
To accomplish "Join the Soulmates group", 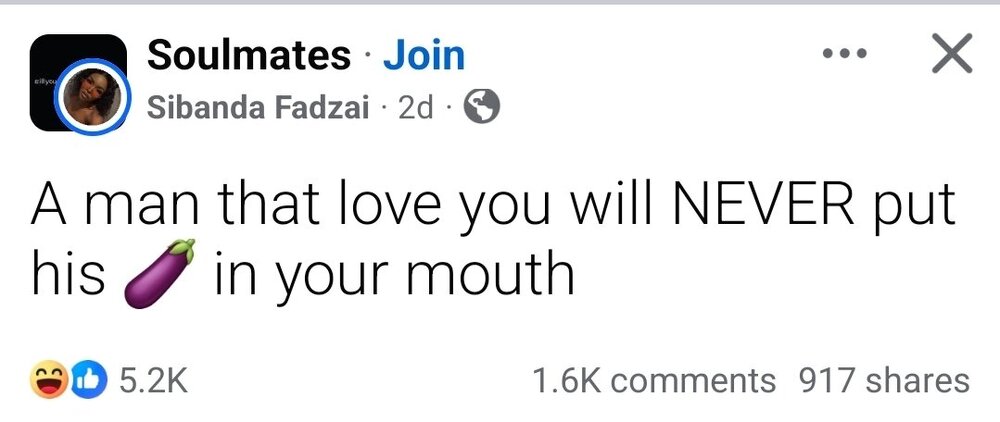I will click(424, 56).
